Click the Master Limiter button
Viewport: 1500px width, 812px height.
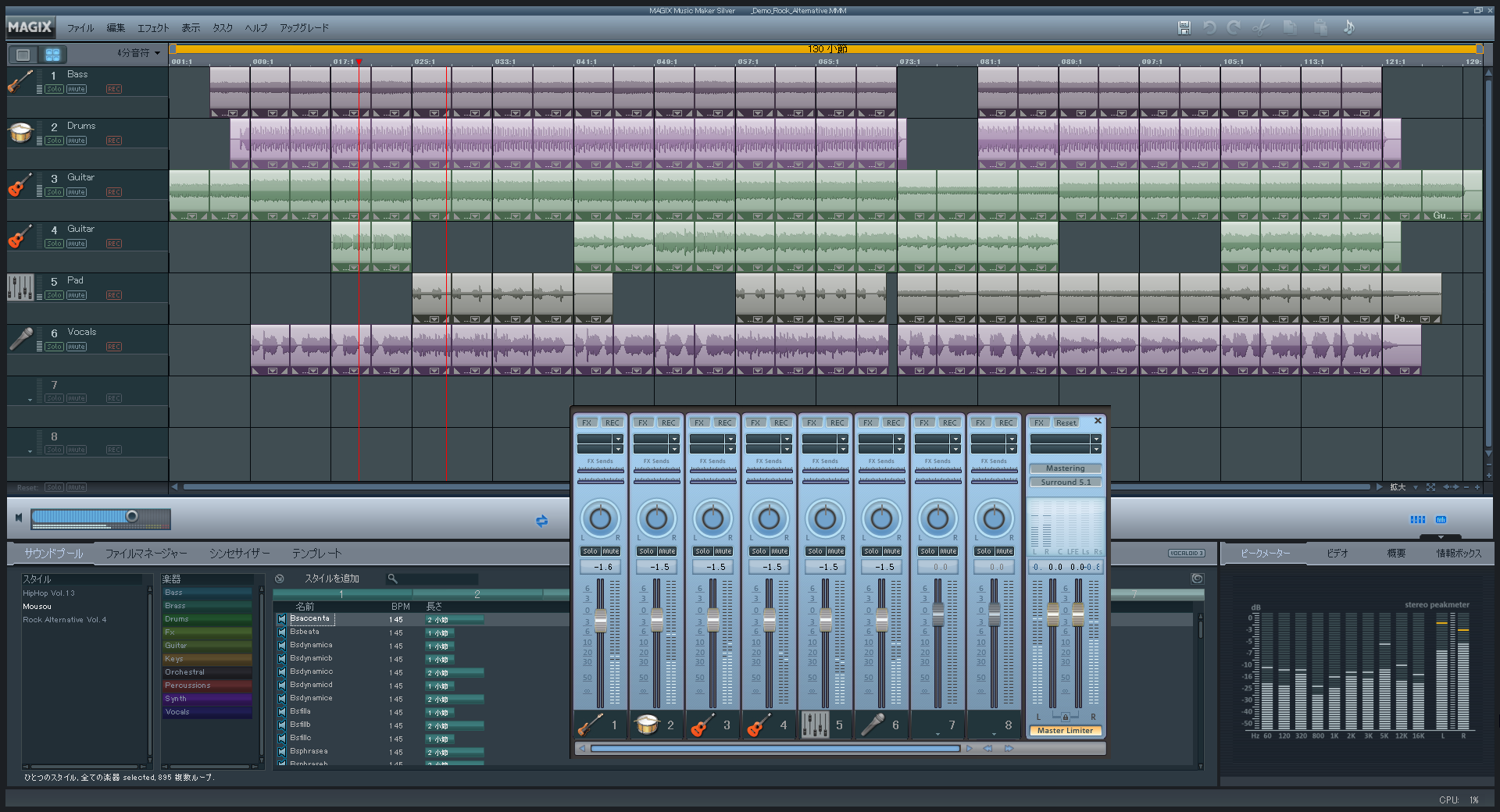pyautogui.click(x=1066, y=731)
